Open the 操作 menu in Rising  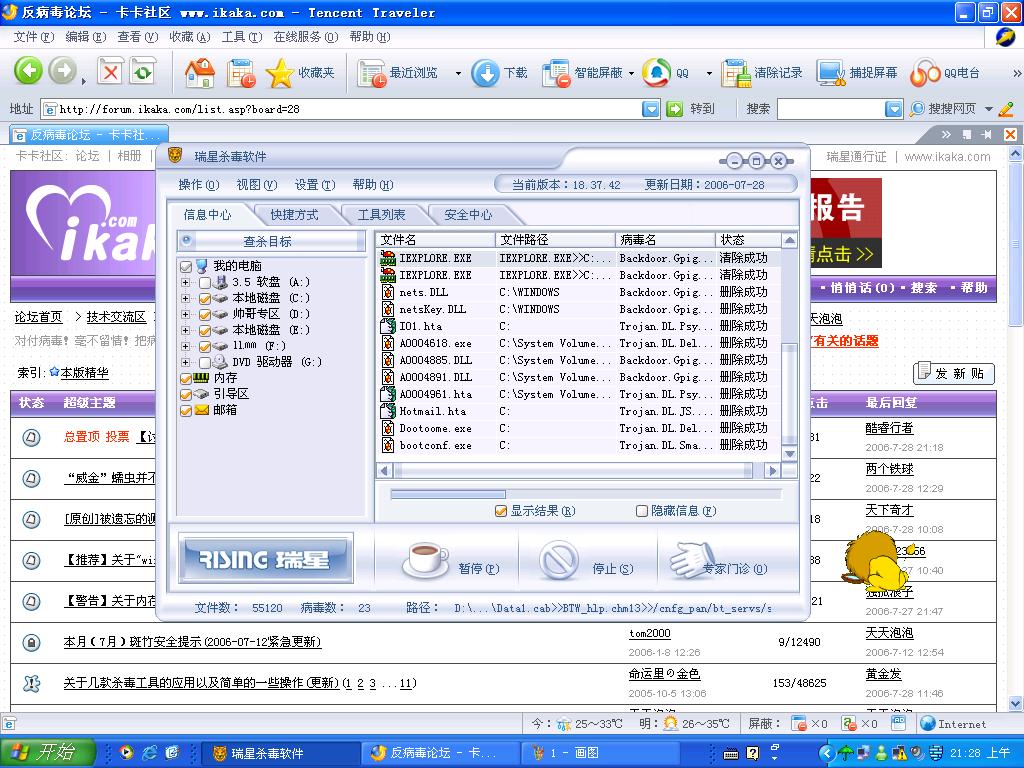(x=199, y=185)
